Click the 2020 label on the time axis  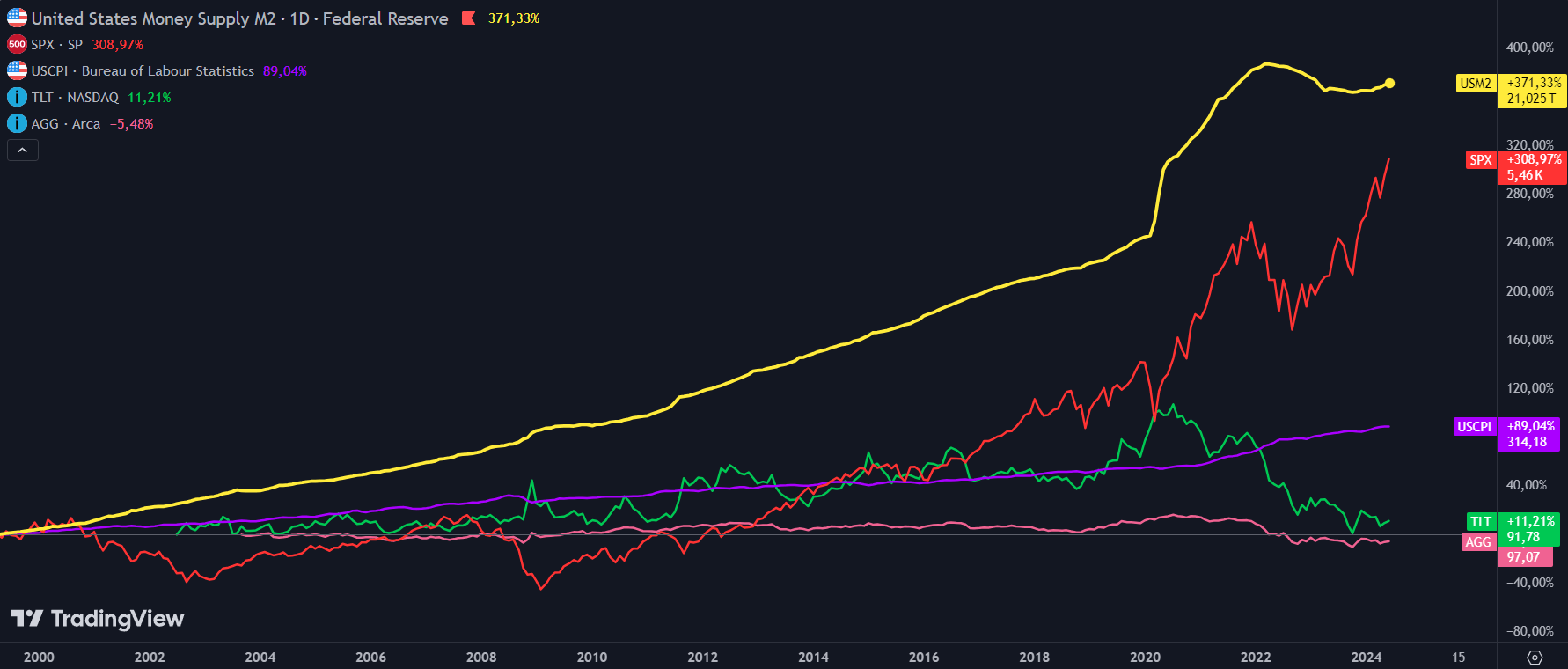[x=1145, y=658]
